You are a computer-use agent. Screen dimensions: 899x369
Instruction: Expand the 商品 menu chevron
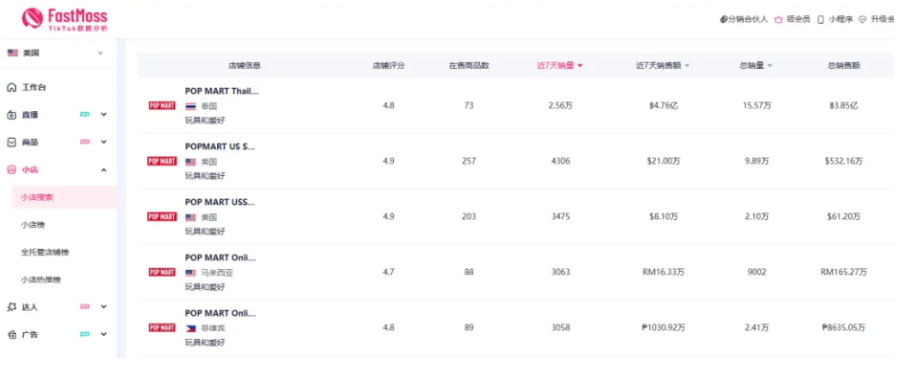pyautogui.click(x=104, y=142)
